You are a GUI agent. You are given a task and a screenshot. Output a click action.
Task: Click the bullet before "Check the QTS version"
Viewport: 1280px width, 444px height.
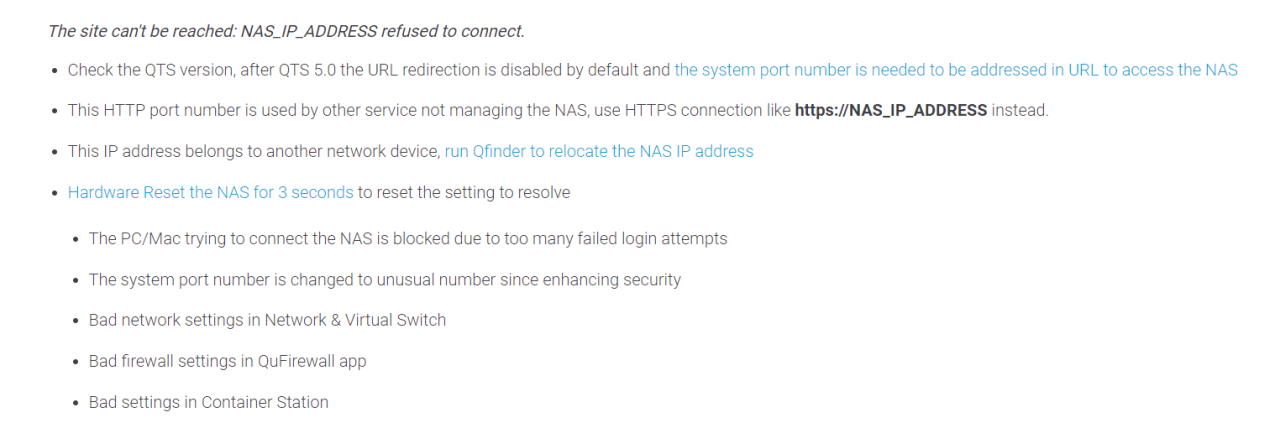coord(53,71)
